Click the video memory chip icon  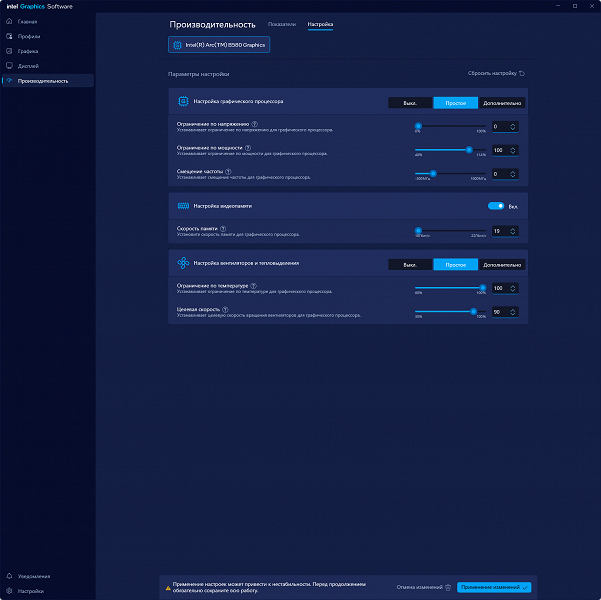[x=183, y=206]
